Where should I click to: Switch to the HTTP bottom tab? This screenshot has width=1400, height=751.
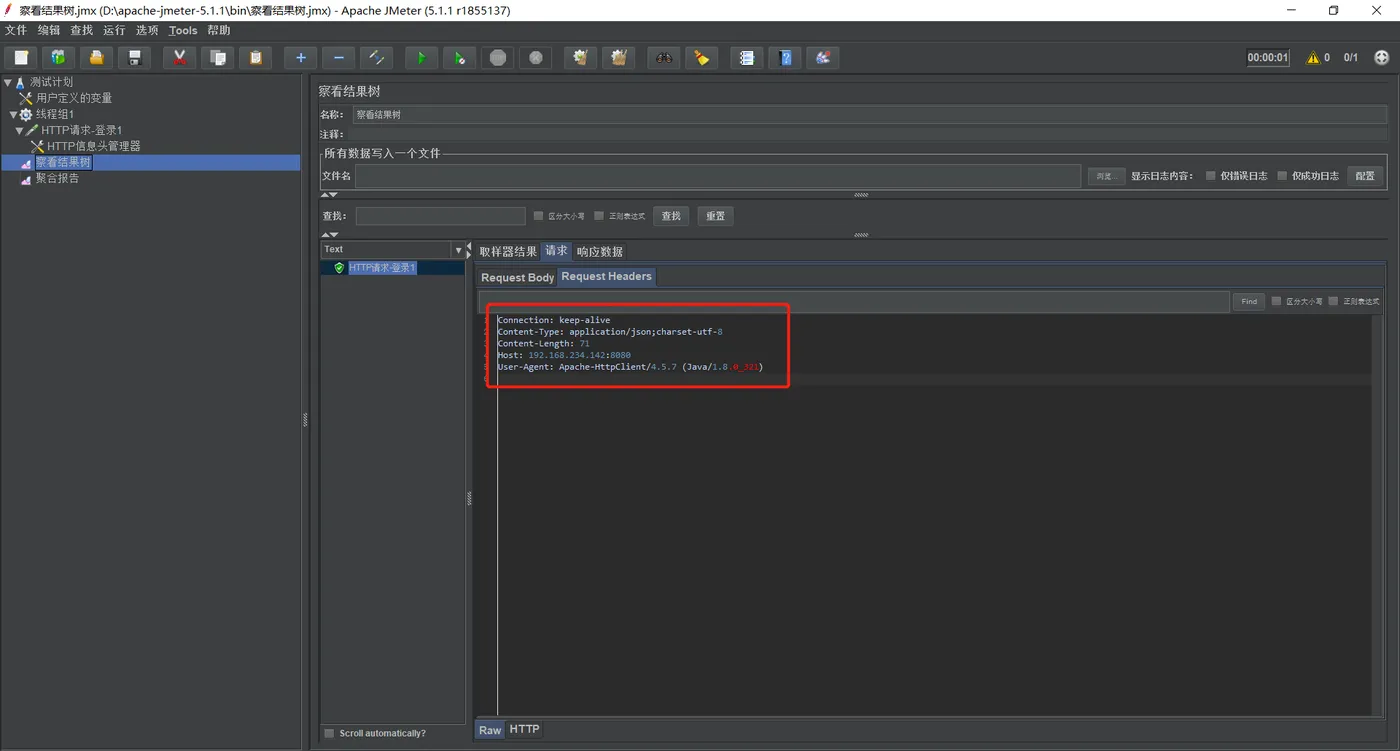click(524, 730)
